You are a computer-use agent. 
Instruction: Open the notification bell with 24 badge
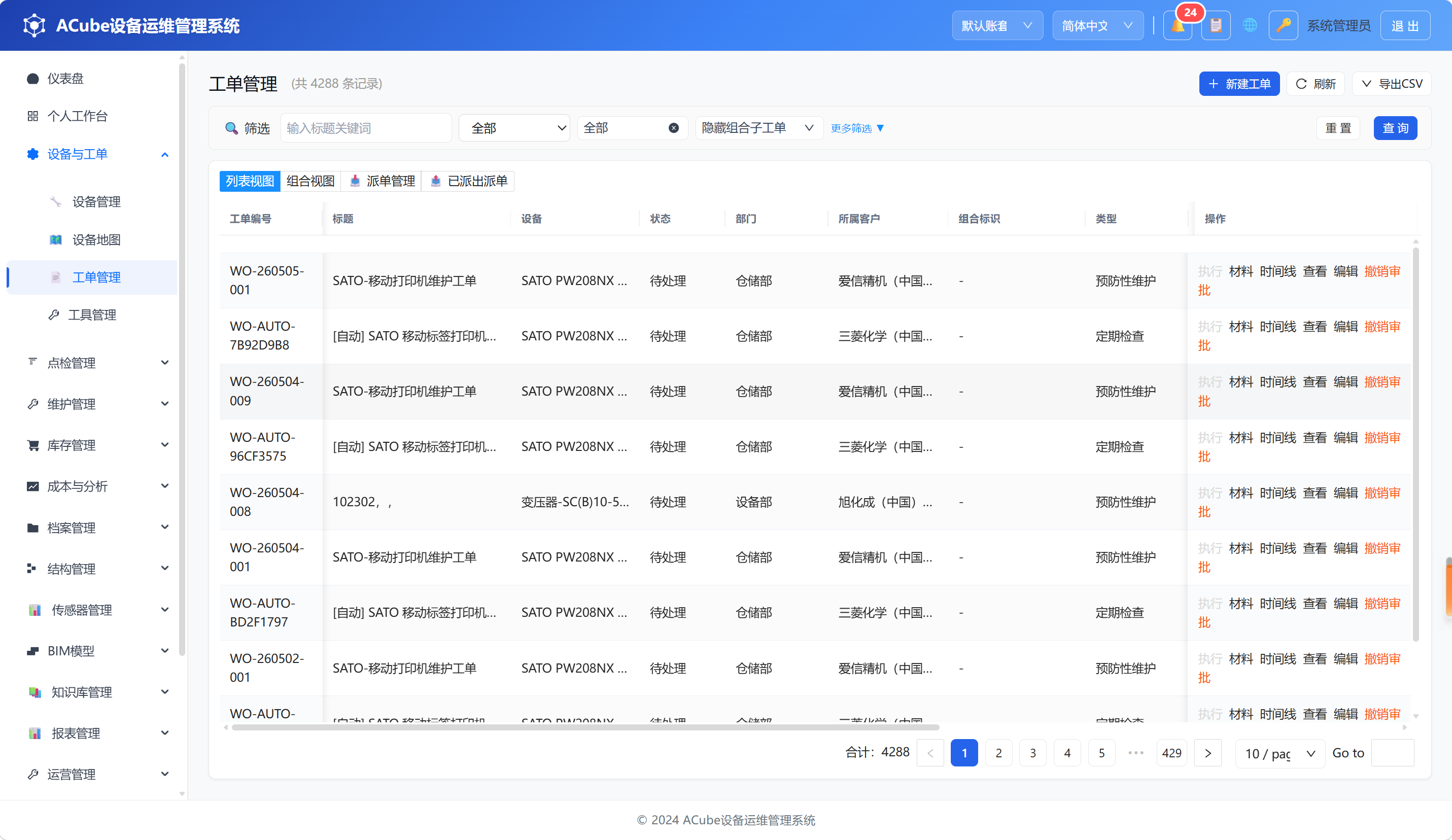pos(1178,26)
